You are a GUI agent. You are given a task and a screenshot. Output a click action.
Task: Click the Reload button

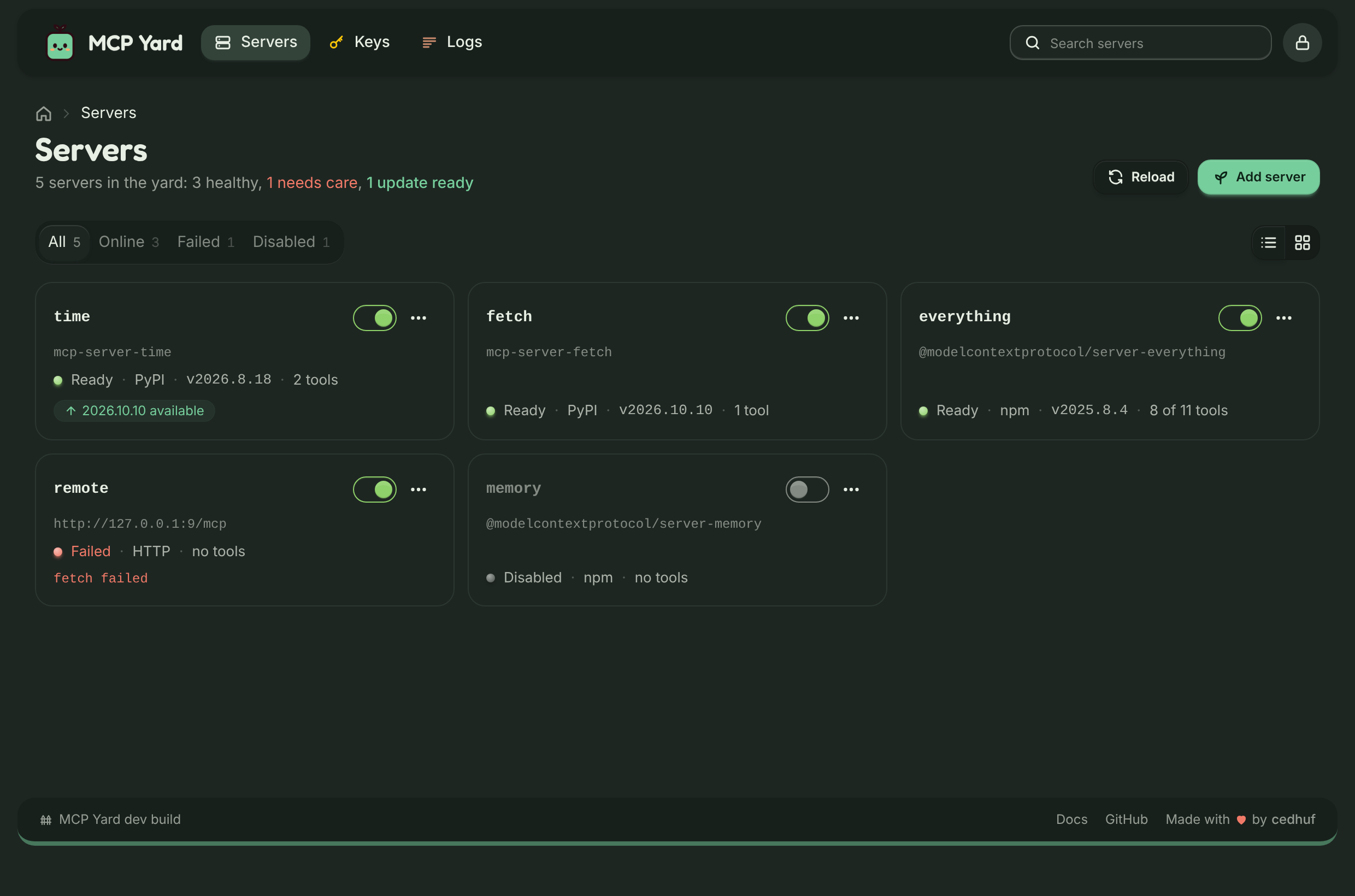click(1141, 177)
